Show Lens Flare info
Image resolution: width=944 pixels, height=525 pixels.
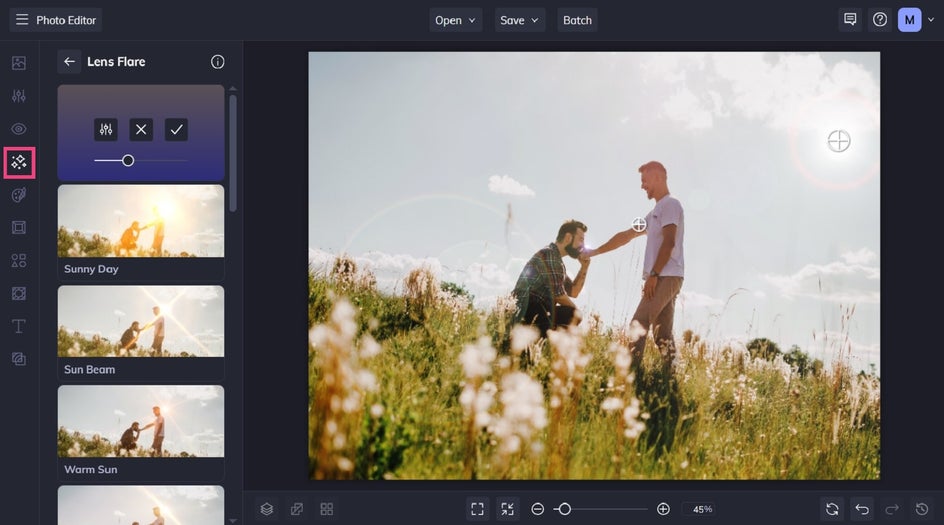tap(217, 61)
